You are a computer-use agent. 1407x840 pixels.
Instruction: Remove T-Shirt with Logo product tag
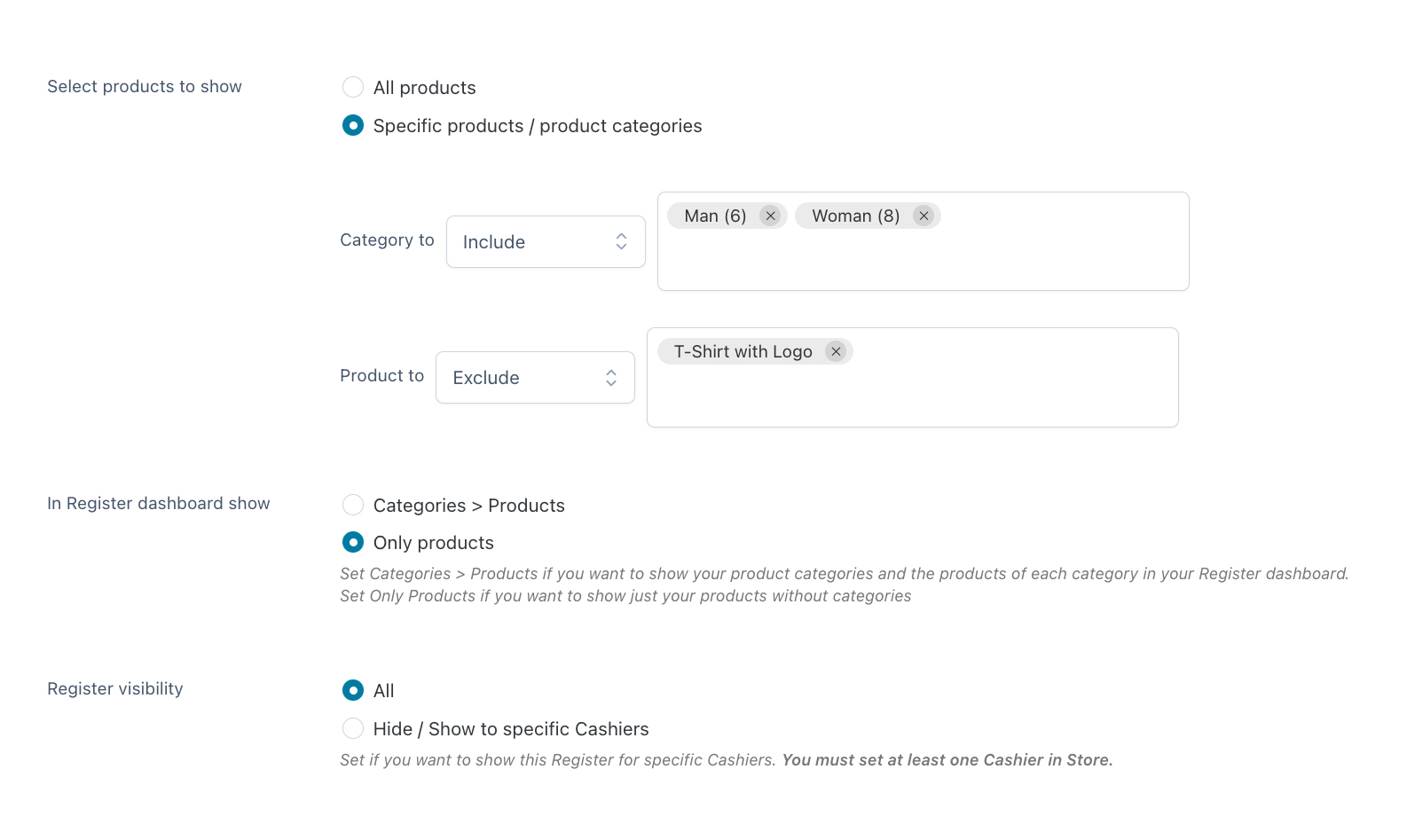836,351
